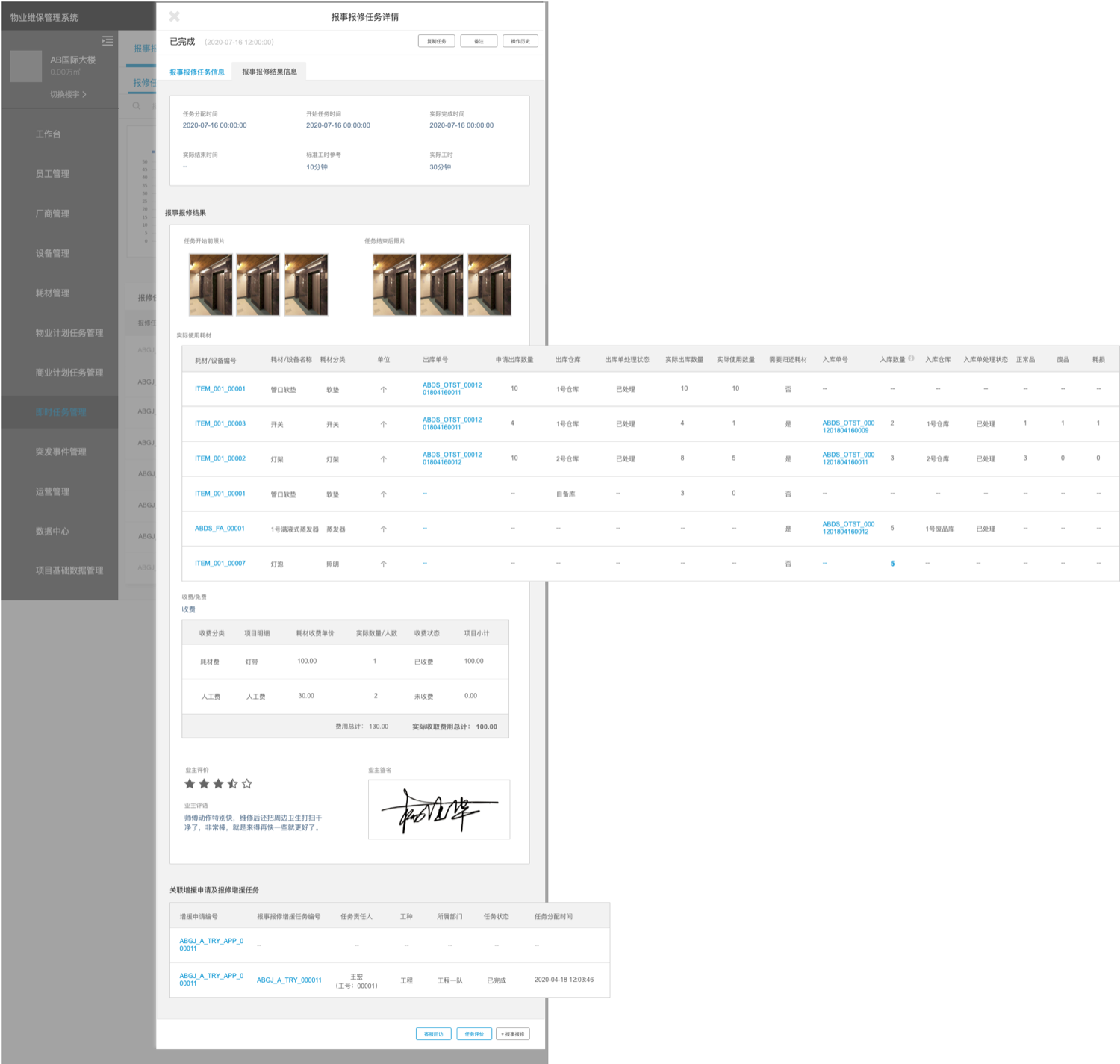Open inbound order ABDS_OTST_0001201804160012

pos(848,528)
